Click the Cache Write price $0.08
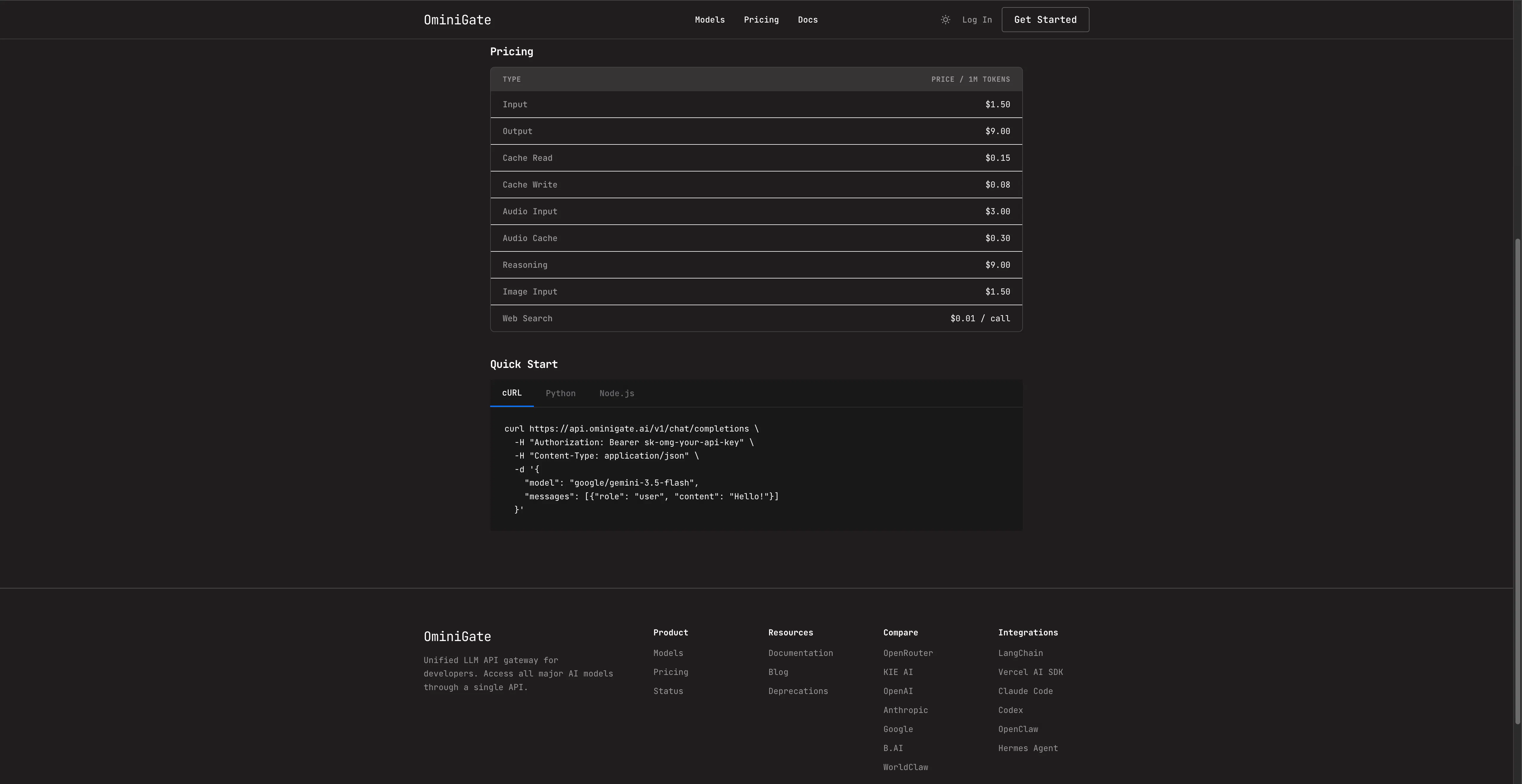The height and width of the screenshot is (784, 1522). click(997, 185)
